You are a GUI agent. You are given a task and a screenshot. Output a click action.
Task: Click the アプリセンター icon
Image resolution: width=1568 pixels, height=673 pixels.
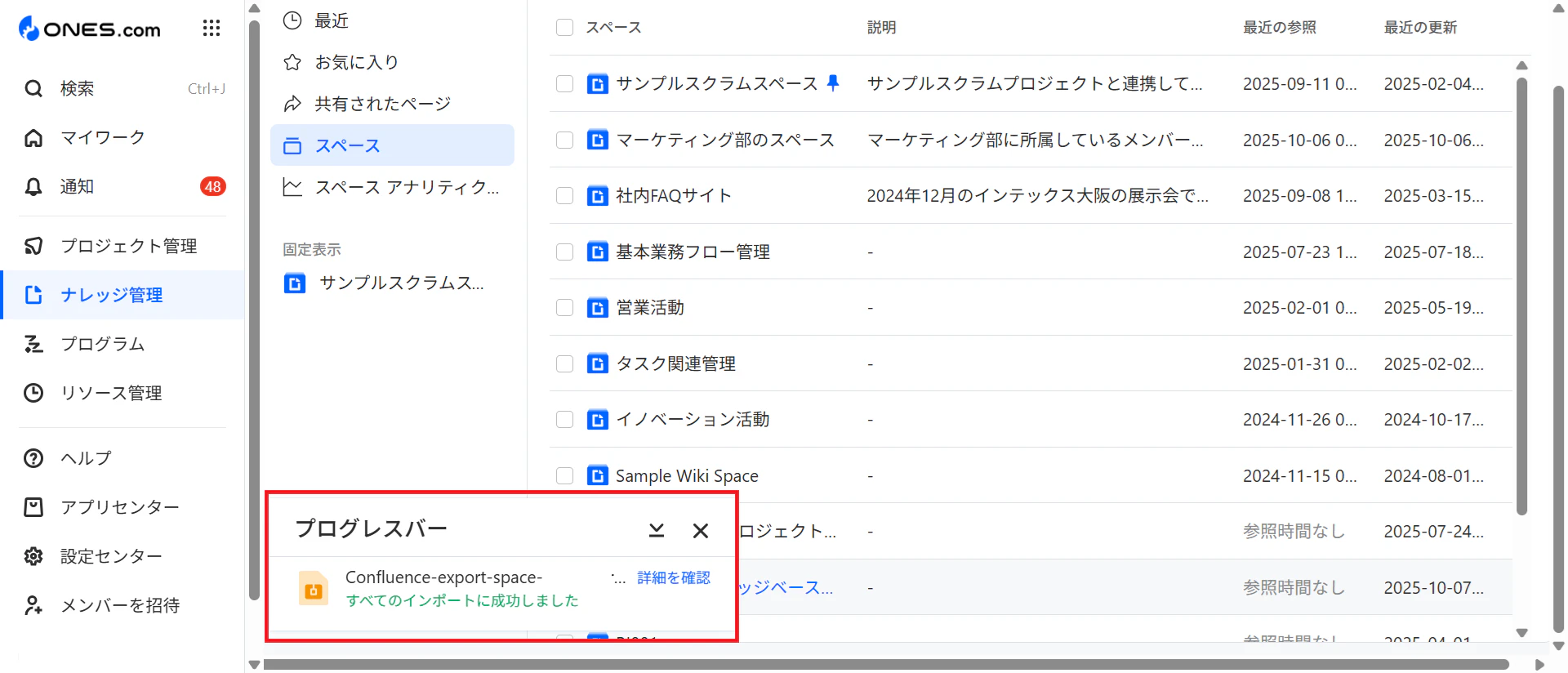point(33,507)
